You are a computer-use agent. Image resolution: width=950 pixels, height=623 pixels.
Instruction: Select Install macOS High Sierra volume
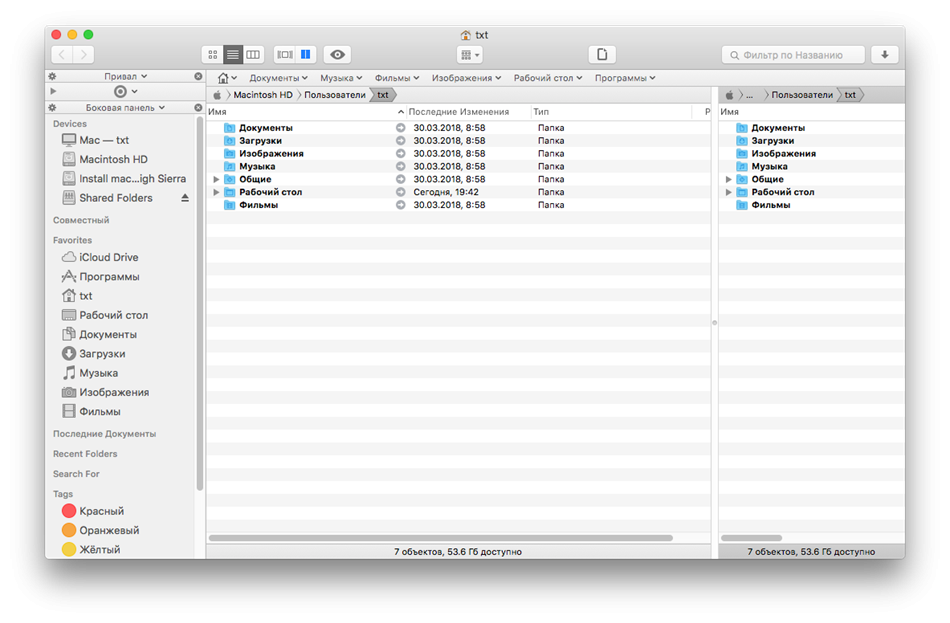click(x=124, y=179)
